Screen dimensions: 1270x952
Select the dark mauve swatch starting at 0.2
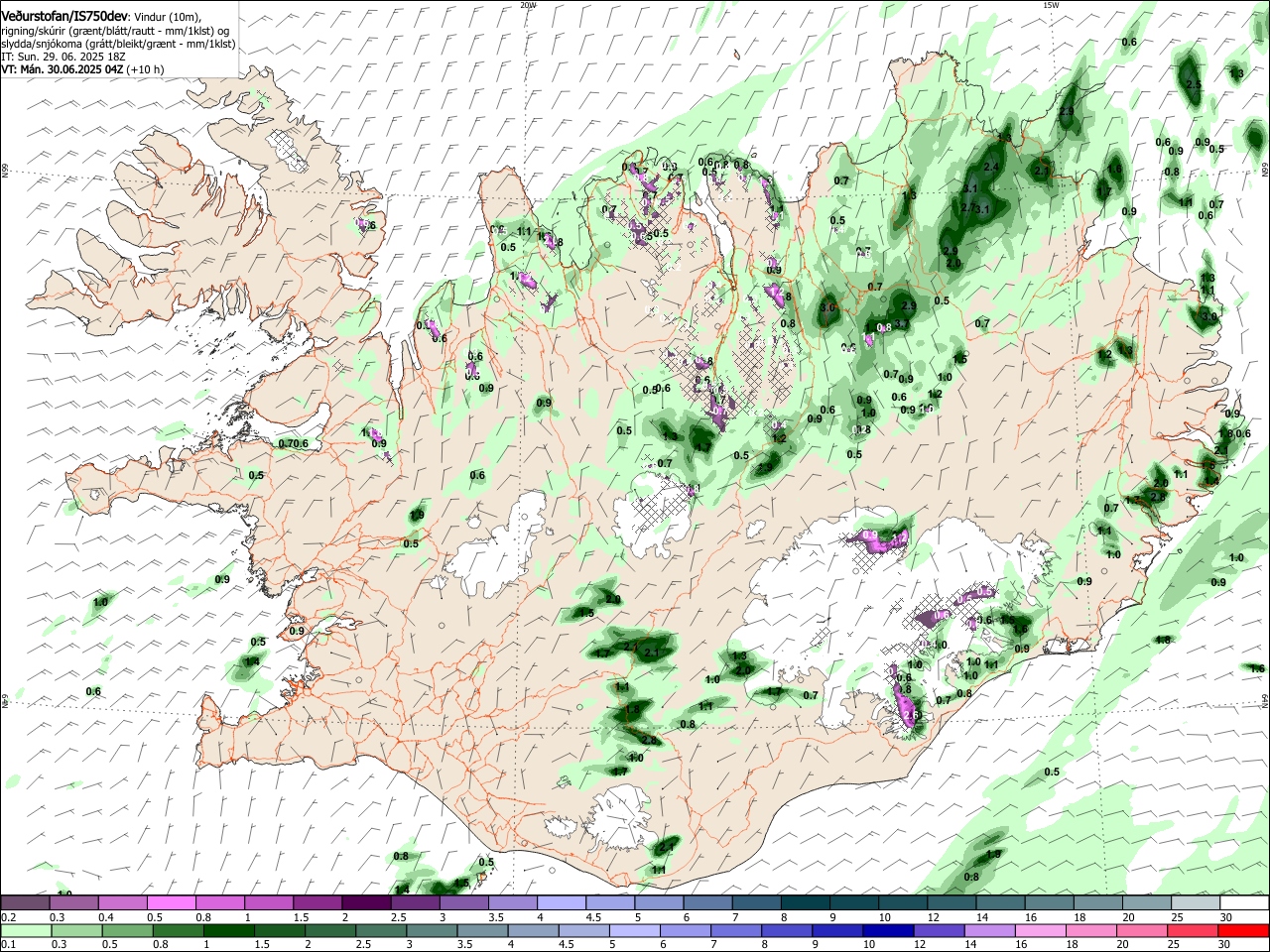[x=25, y=902]
